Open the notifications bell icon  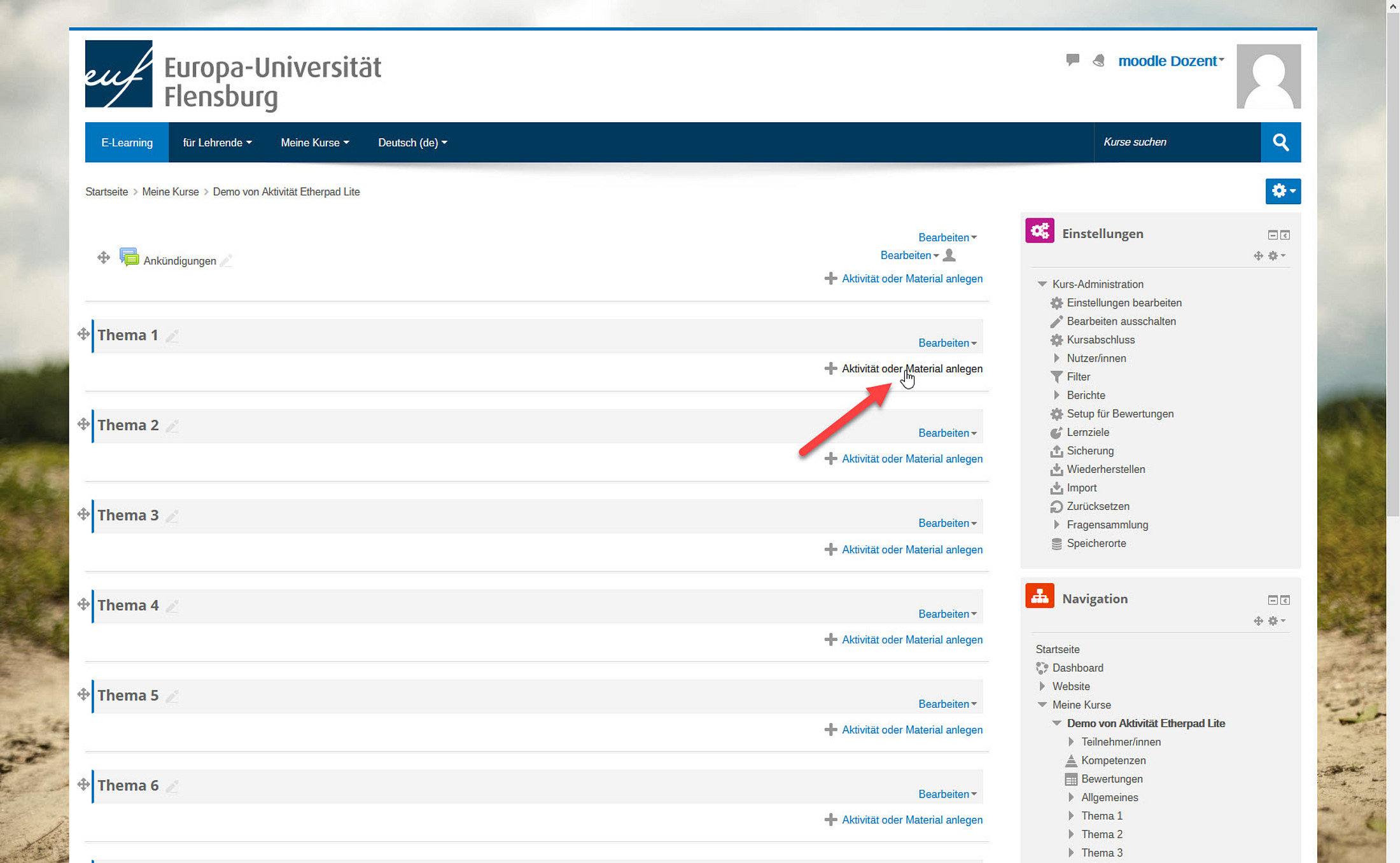pyautogui.click(x=1098, y=60)
